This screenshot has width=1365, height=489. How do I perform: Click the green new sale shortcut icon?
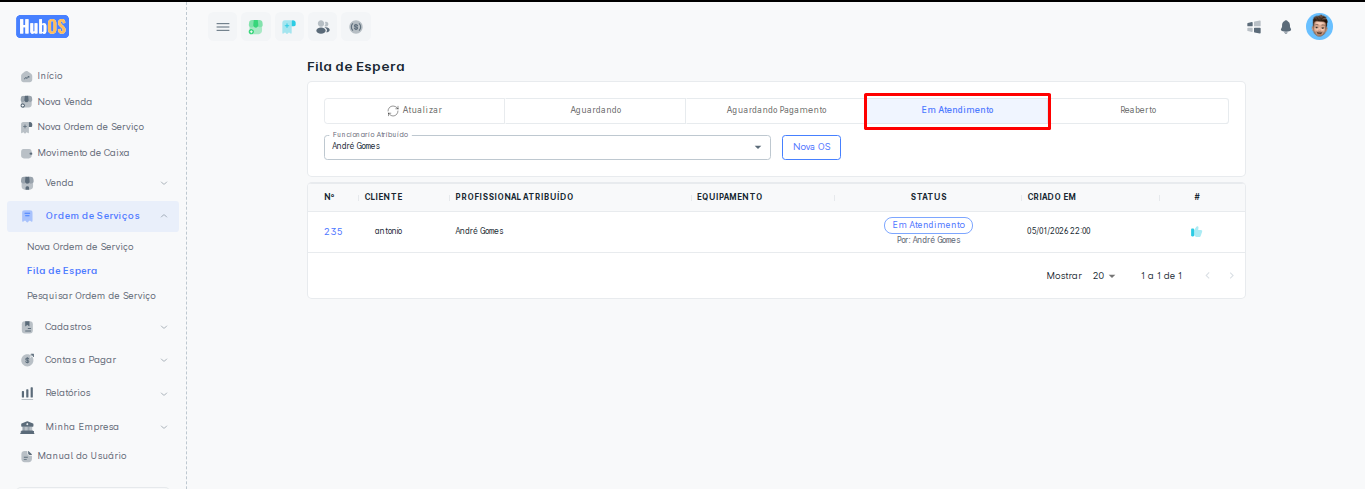[256, 27]
